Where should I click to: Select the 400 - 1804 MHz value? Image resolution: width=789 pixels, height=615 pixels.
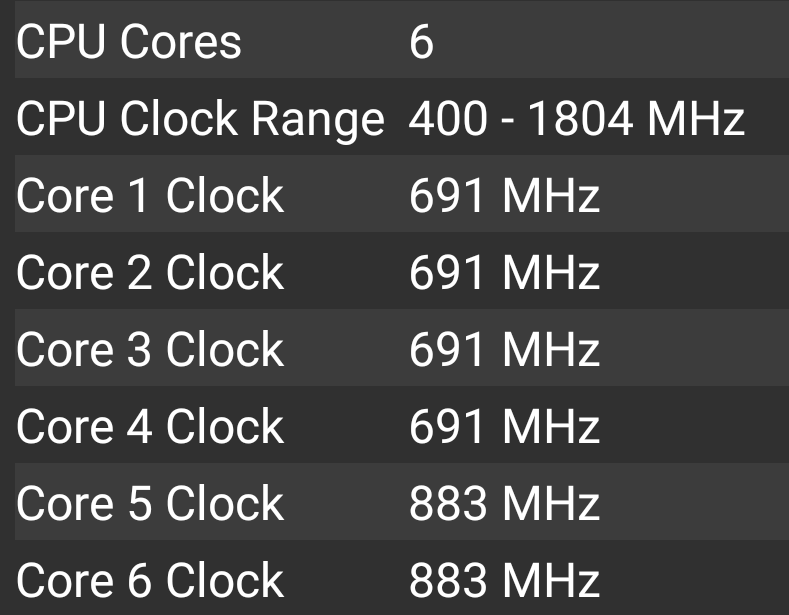point(577,119)
